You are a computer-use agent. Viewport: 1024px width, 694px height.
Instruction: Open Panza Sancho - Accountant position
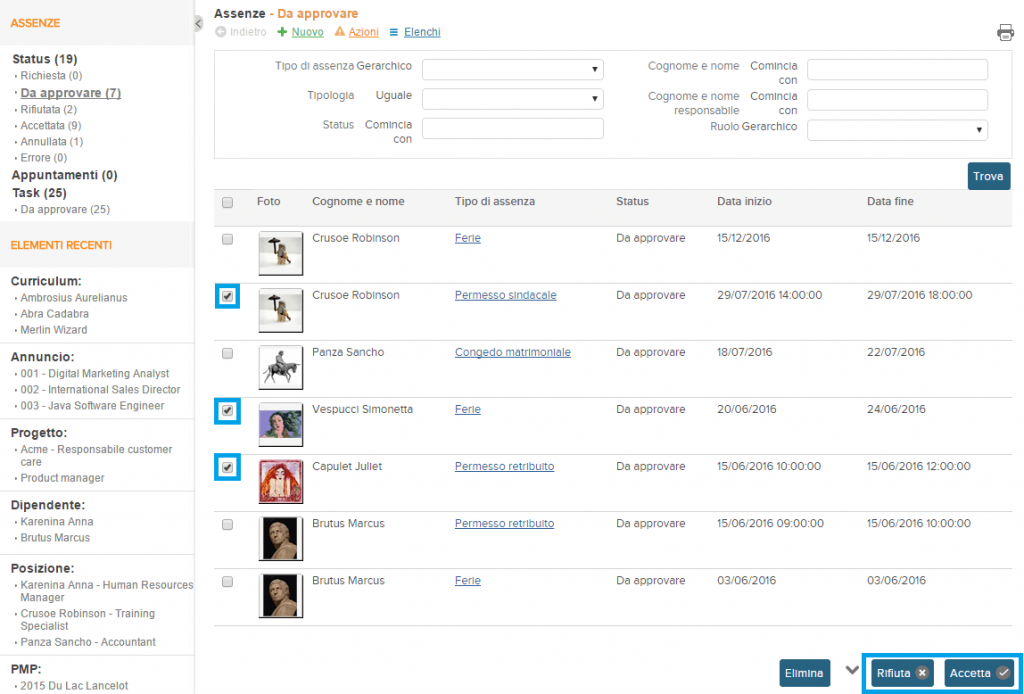(x=88, y=642)
